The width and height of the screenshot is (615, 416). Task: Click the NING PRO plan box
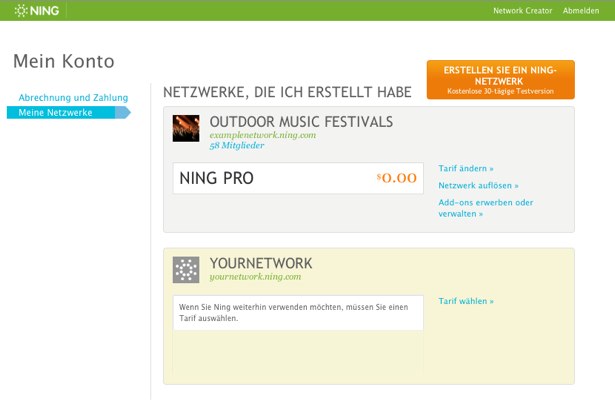298,178
